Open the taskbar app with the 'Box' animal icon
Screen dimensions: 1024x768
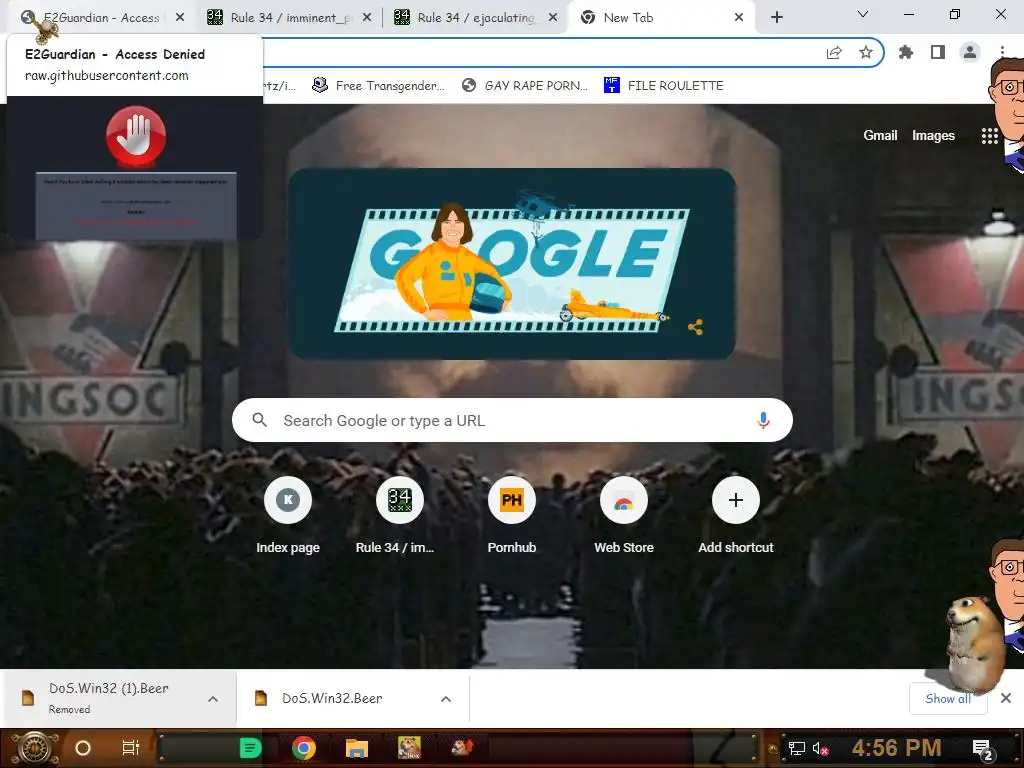click(x=409, y=748)
